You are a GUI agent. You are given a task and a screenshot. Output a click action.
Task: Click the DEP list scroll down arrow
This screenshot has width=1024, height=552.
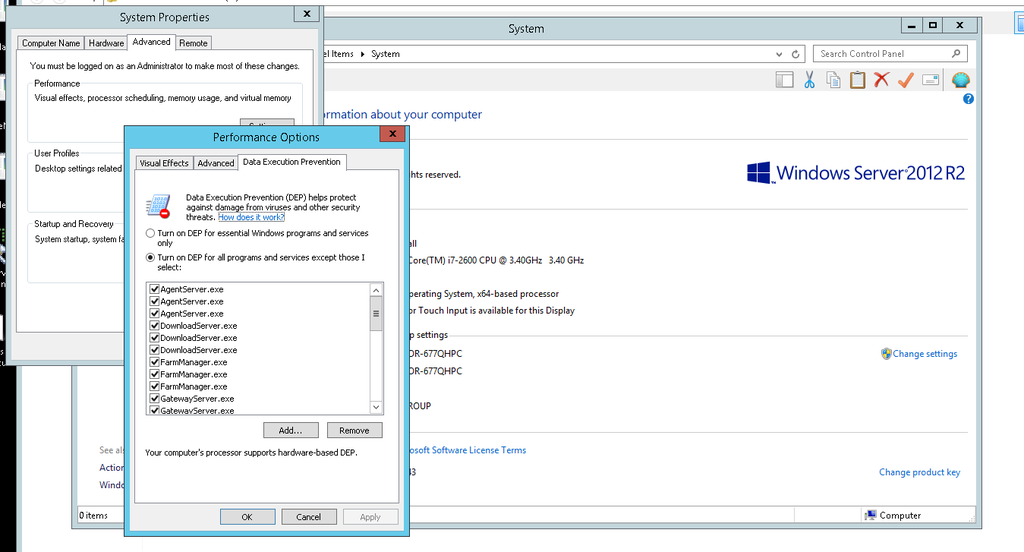click(376, 407)
